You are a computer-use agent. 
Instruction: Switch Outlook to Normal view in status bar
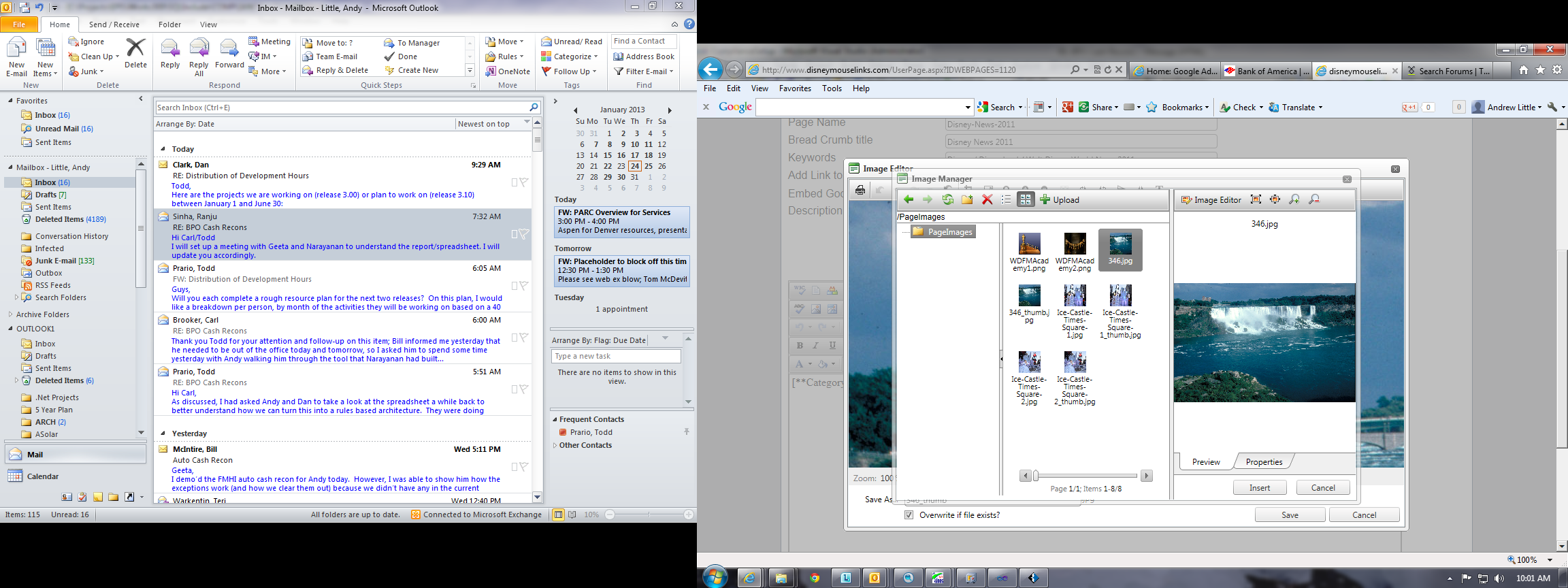[558, 514]
